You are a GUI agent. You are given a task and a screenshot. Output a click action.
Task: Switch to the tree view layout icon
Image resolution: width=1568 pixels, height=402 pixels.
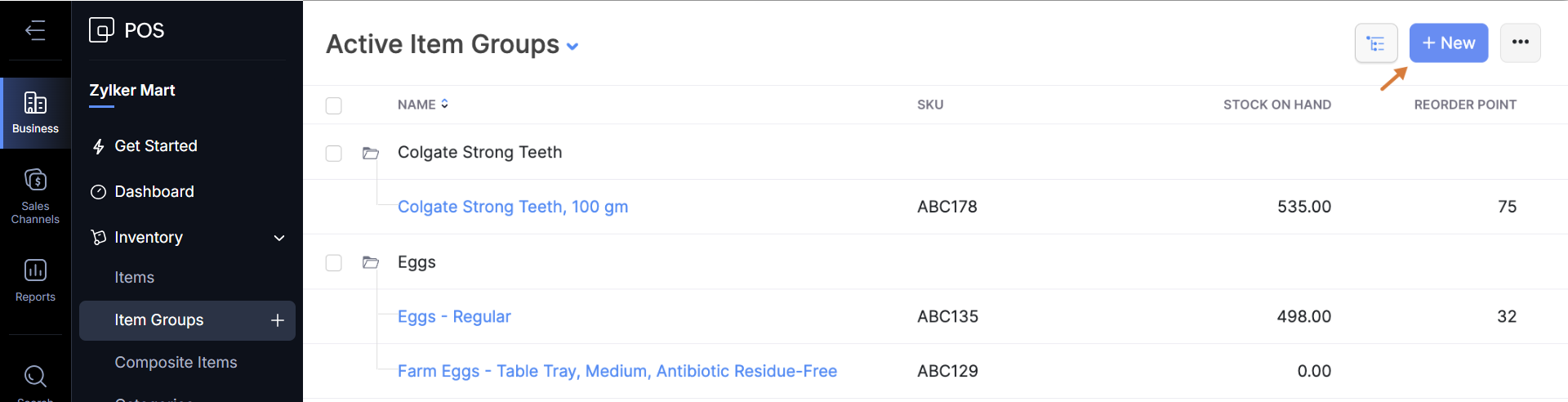pos(1376,43)
